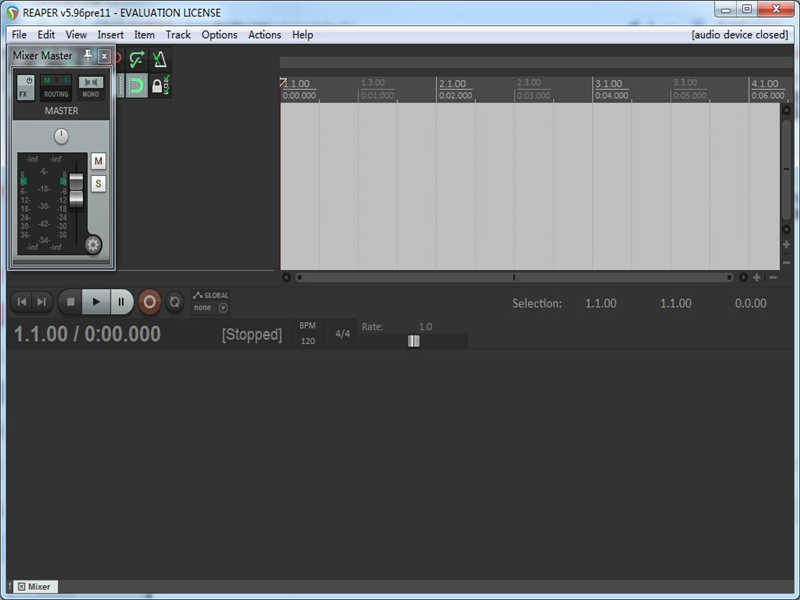Viewport: 800px width, 600px height.
Task: Click the [Stopped] status text
Action: point(252,335)
